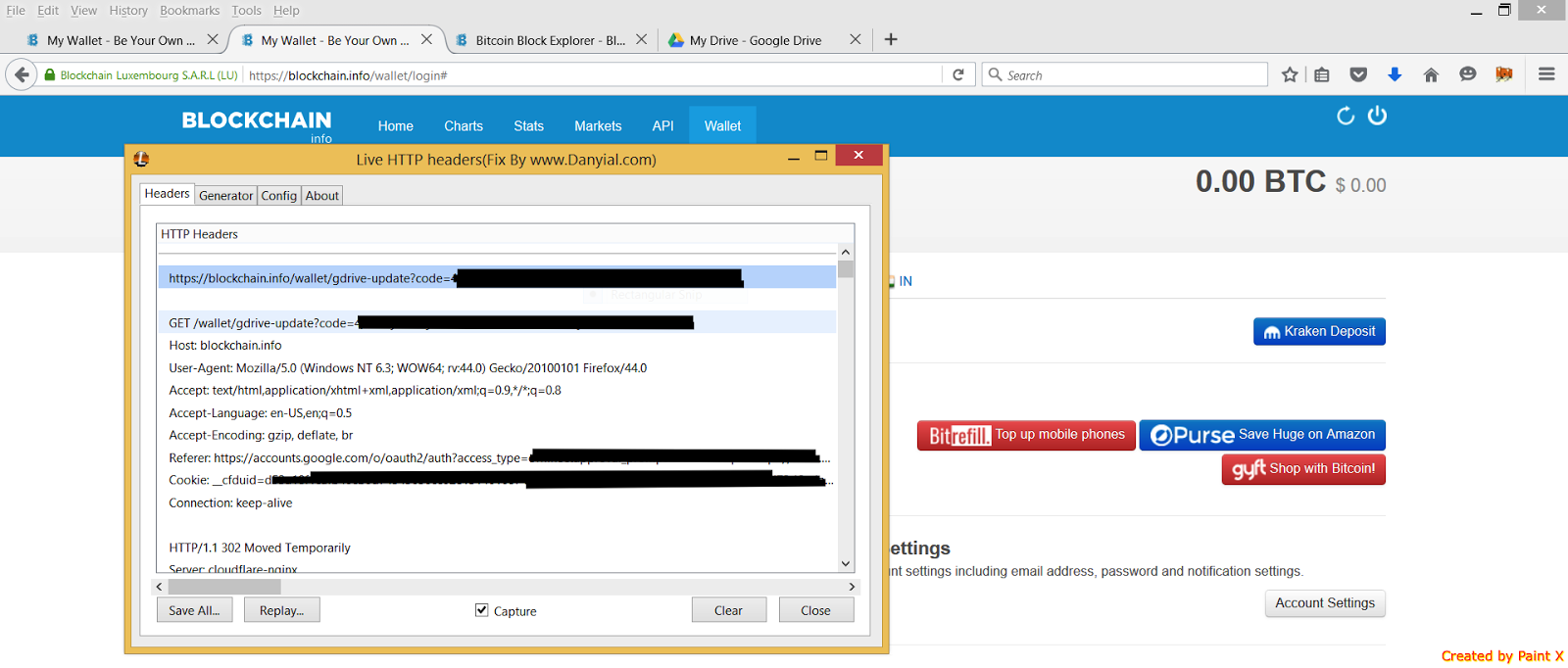Open the bookmarks list icon in toolbar

1322,74
